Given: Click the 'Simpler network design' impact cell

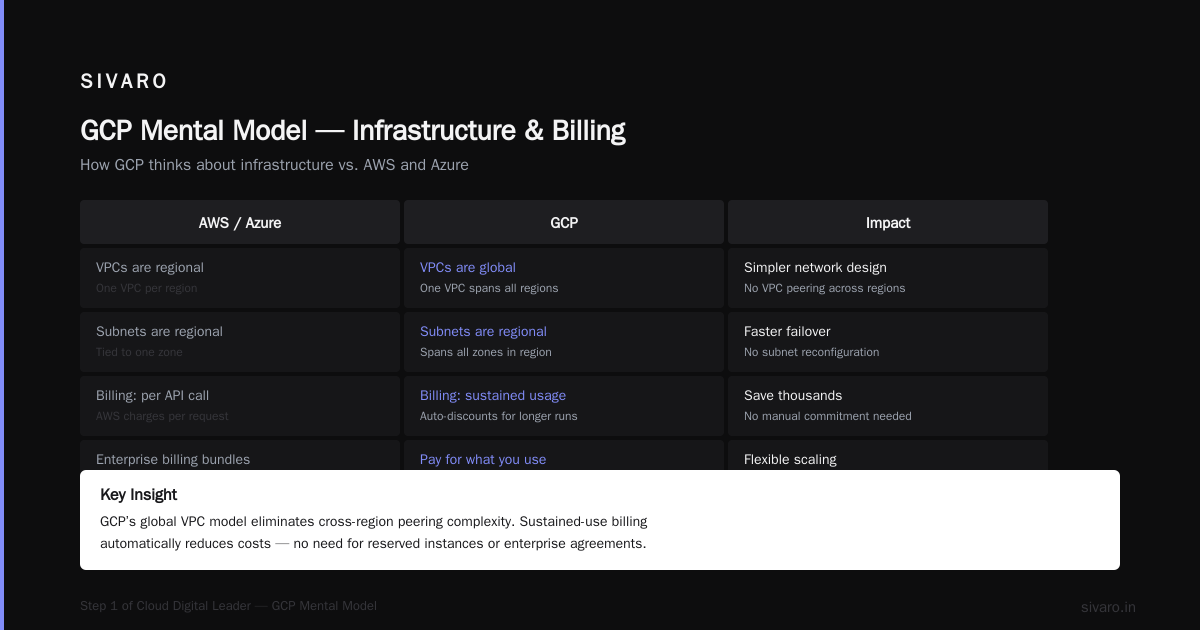Looking at the screenshot, I should pyautogui.click(x=888, y=278).
